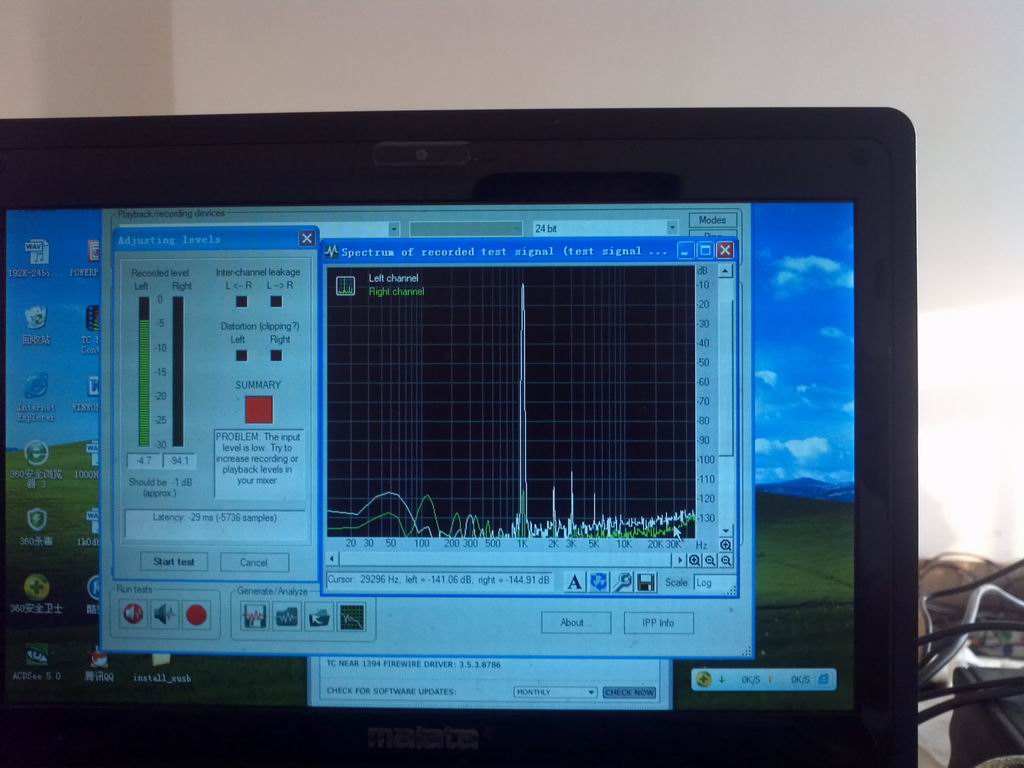Click the L->R leakage indicator square
The width and height of the screenshot is (1024, 768).
(x=276, y=302)
